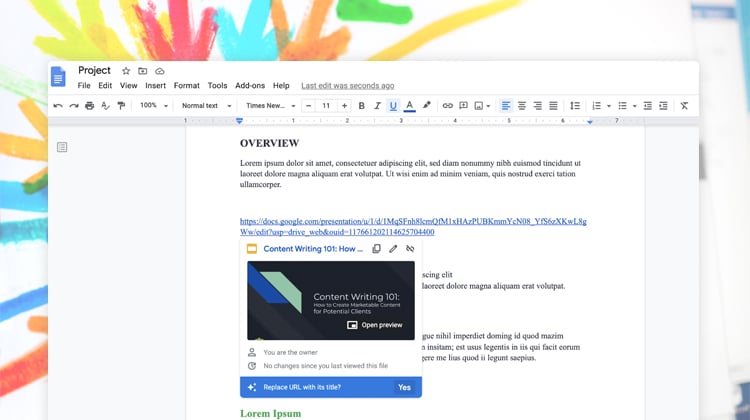Select justify alignment
This screenshot has width=750, height=420.
553,106
